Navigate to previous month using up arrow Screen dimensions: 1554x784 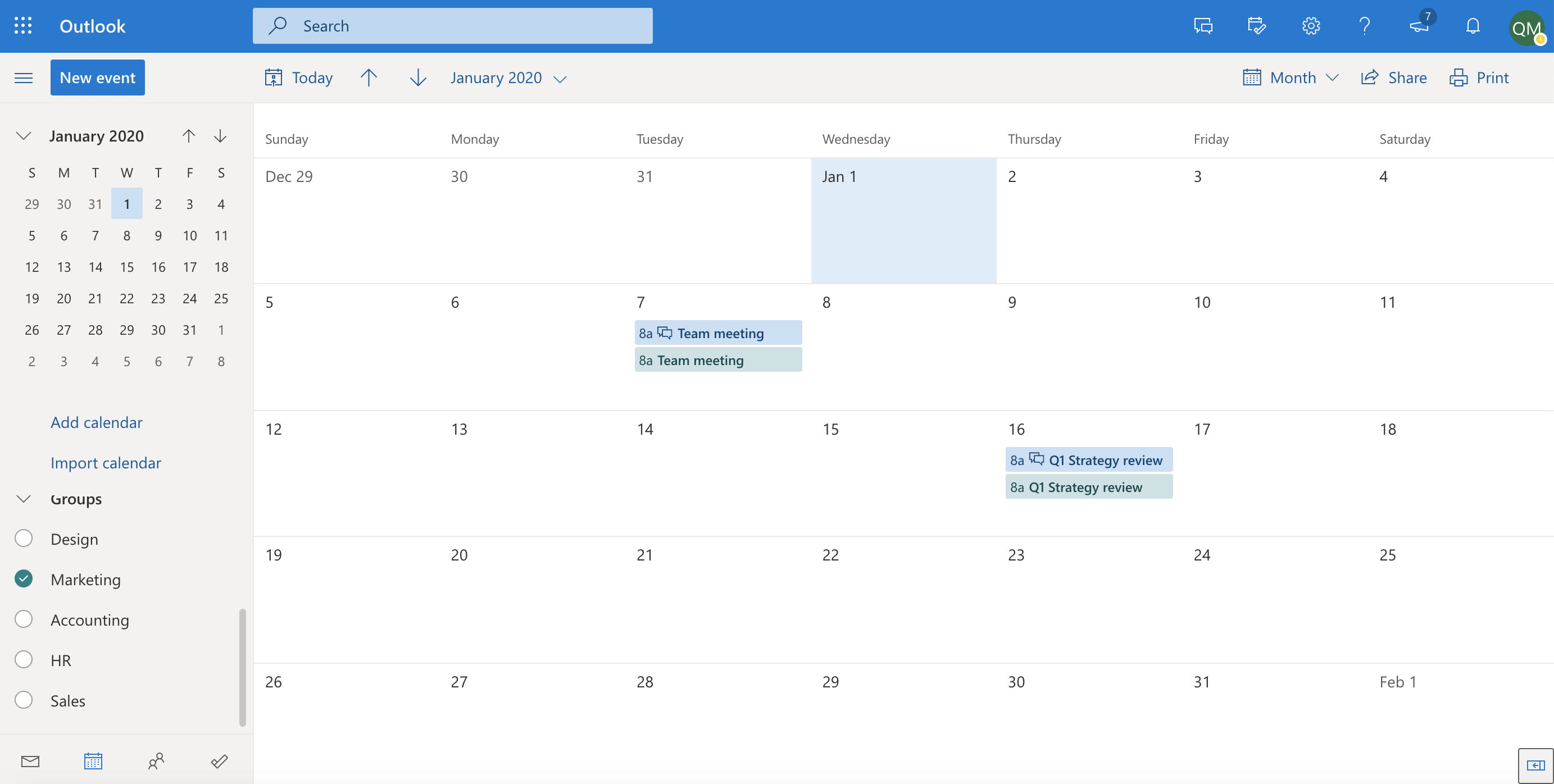tap(368, 77)
